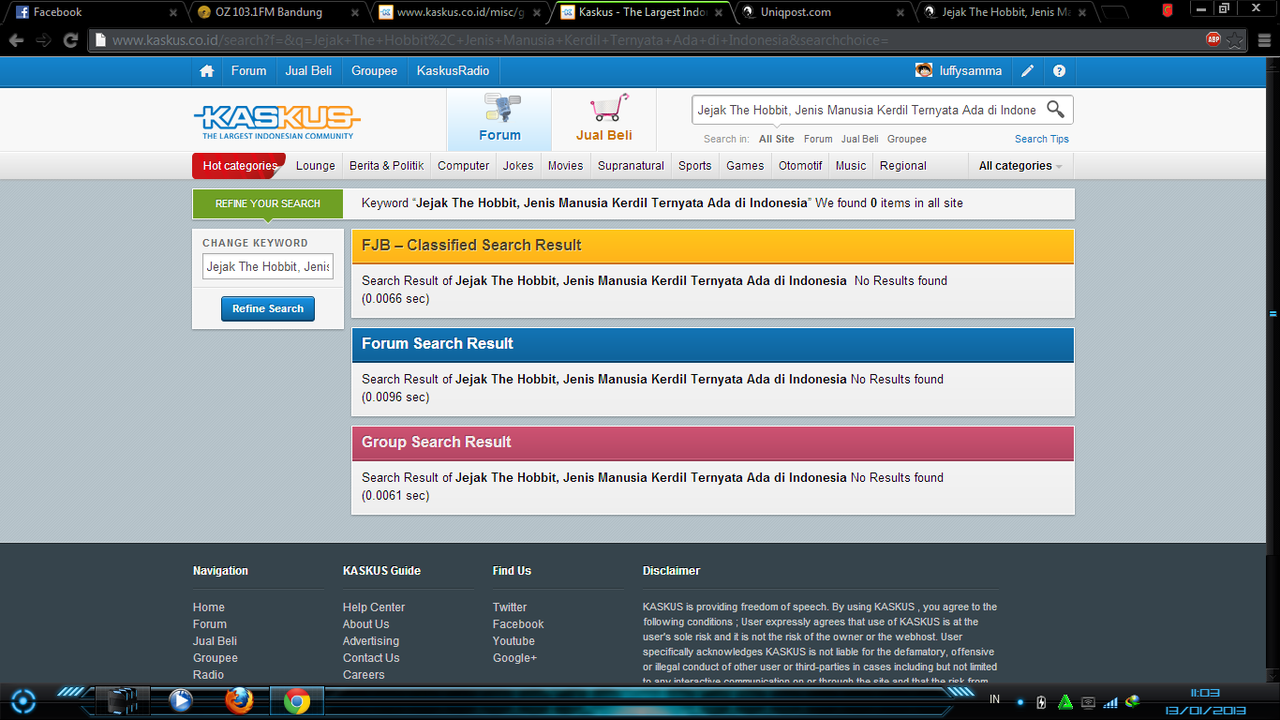
Task: Click the network signal tray icon
Action: tap(1110, 702)
